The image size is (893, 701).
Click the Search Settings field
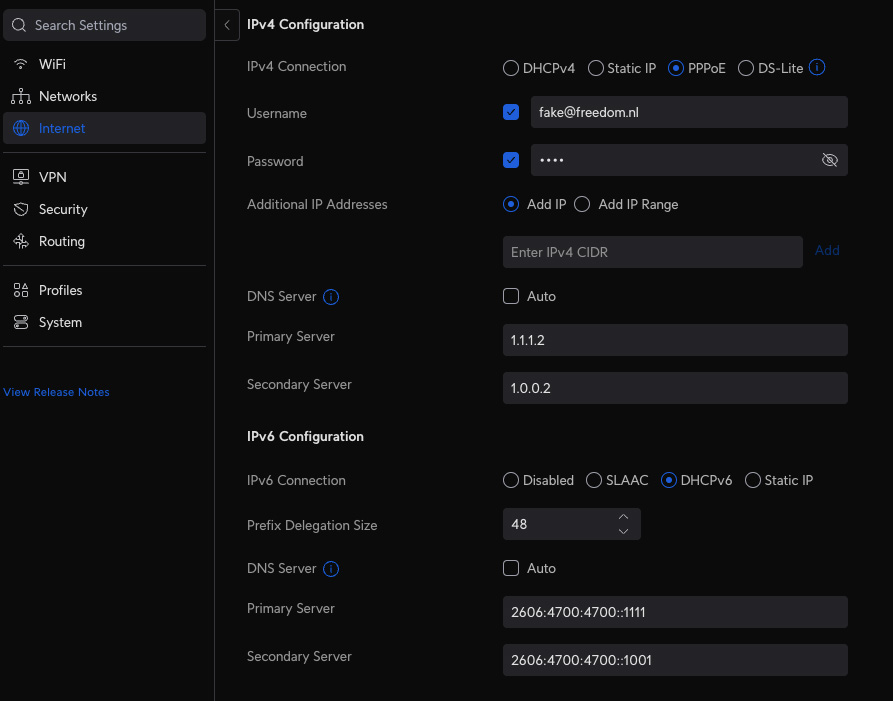click(x=104, y=25)
